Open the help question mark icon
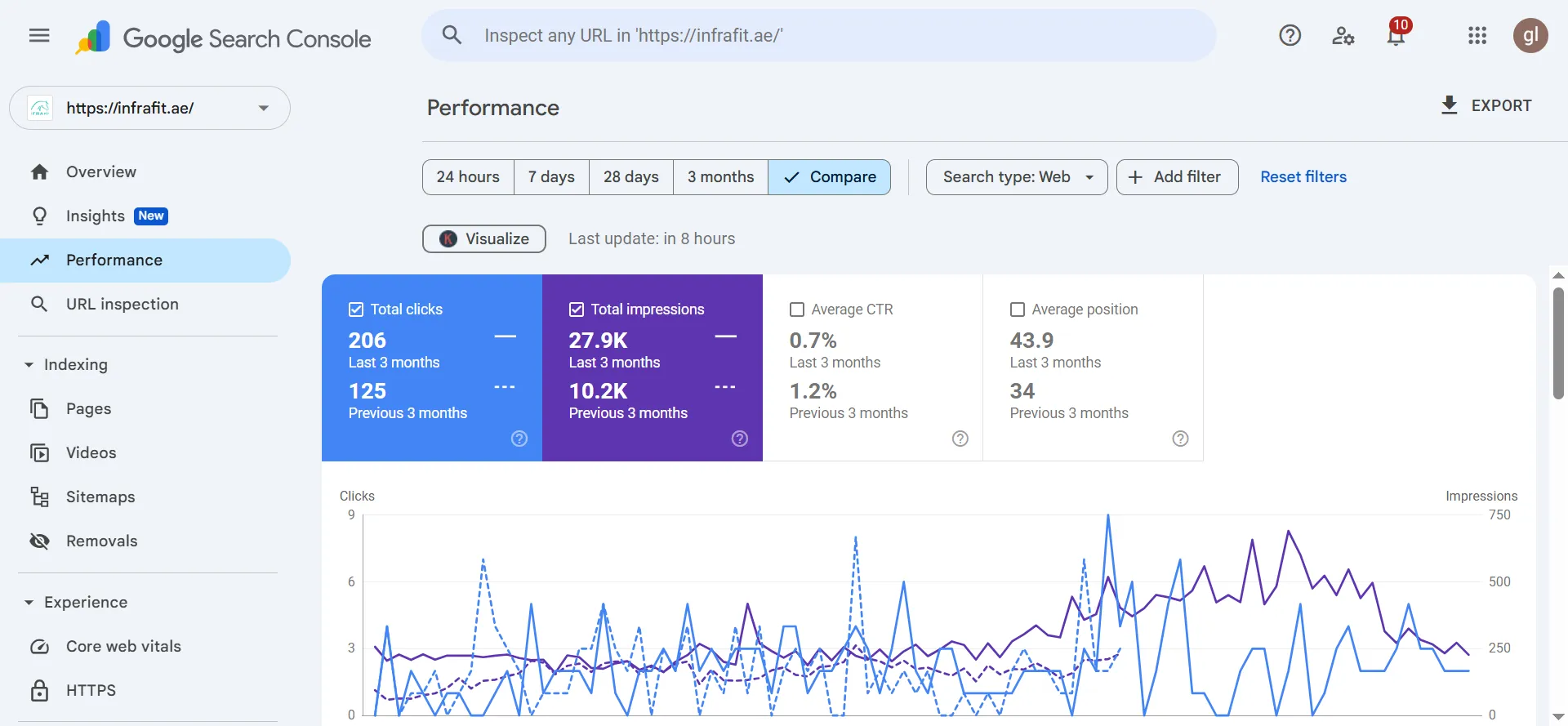Screen dimensions: 1568x726 (1290, 36)
